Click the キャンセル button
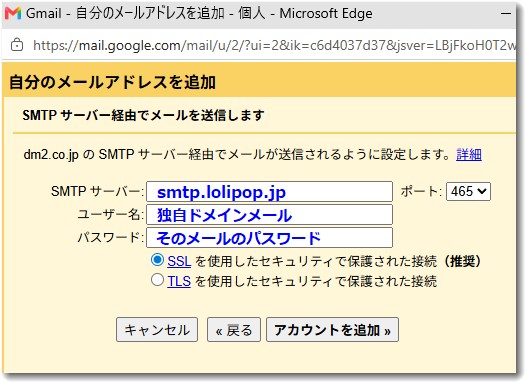525x382 pixels. coord(157,330)
